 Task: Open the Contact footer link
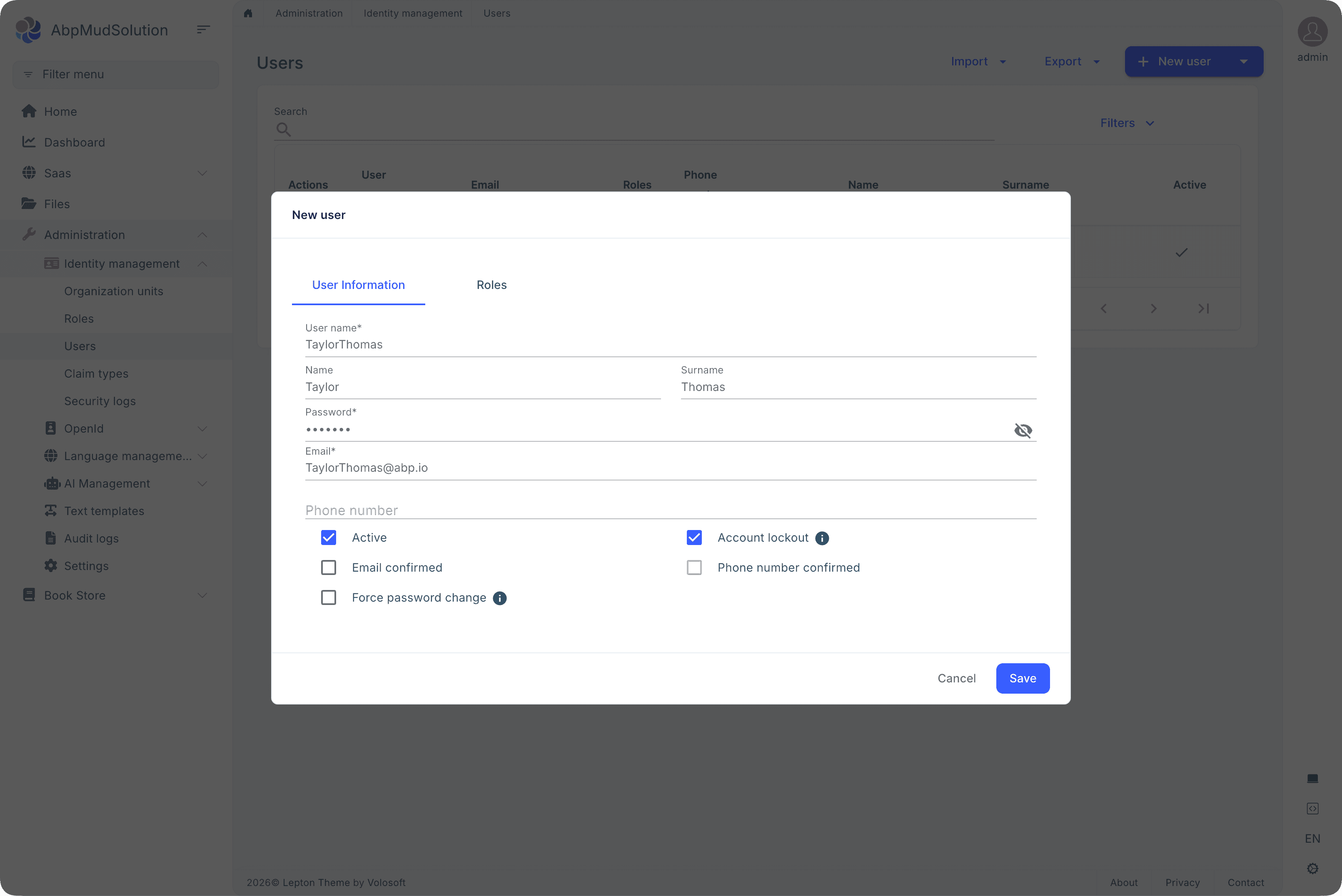tap(1245, 882)
